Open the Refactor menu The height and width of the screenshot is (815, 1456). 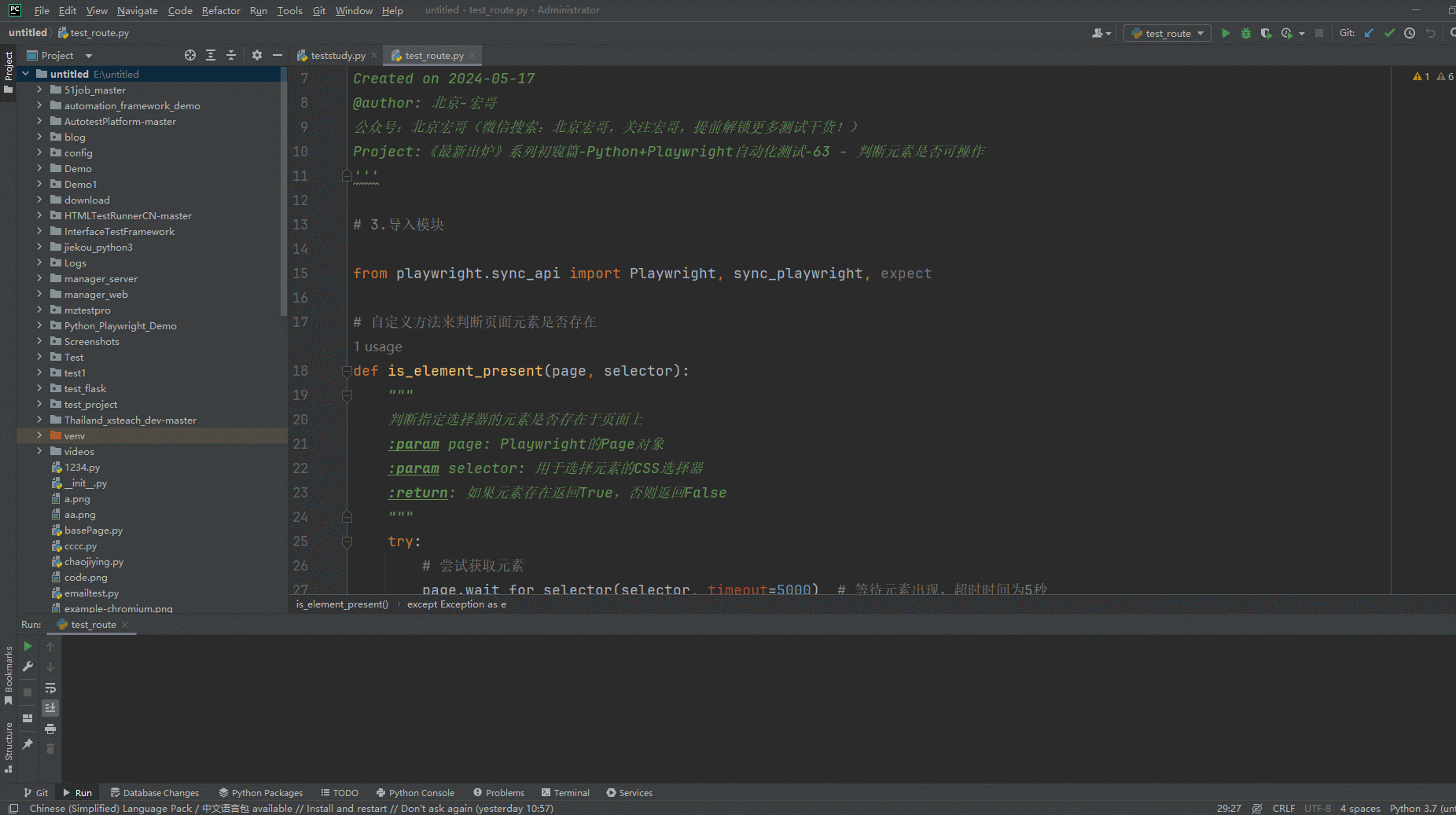tap(221, 10)
